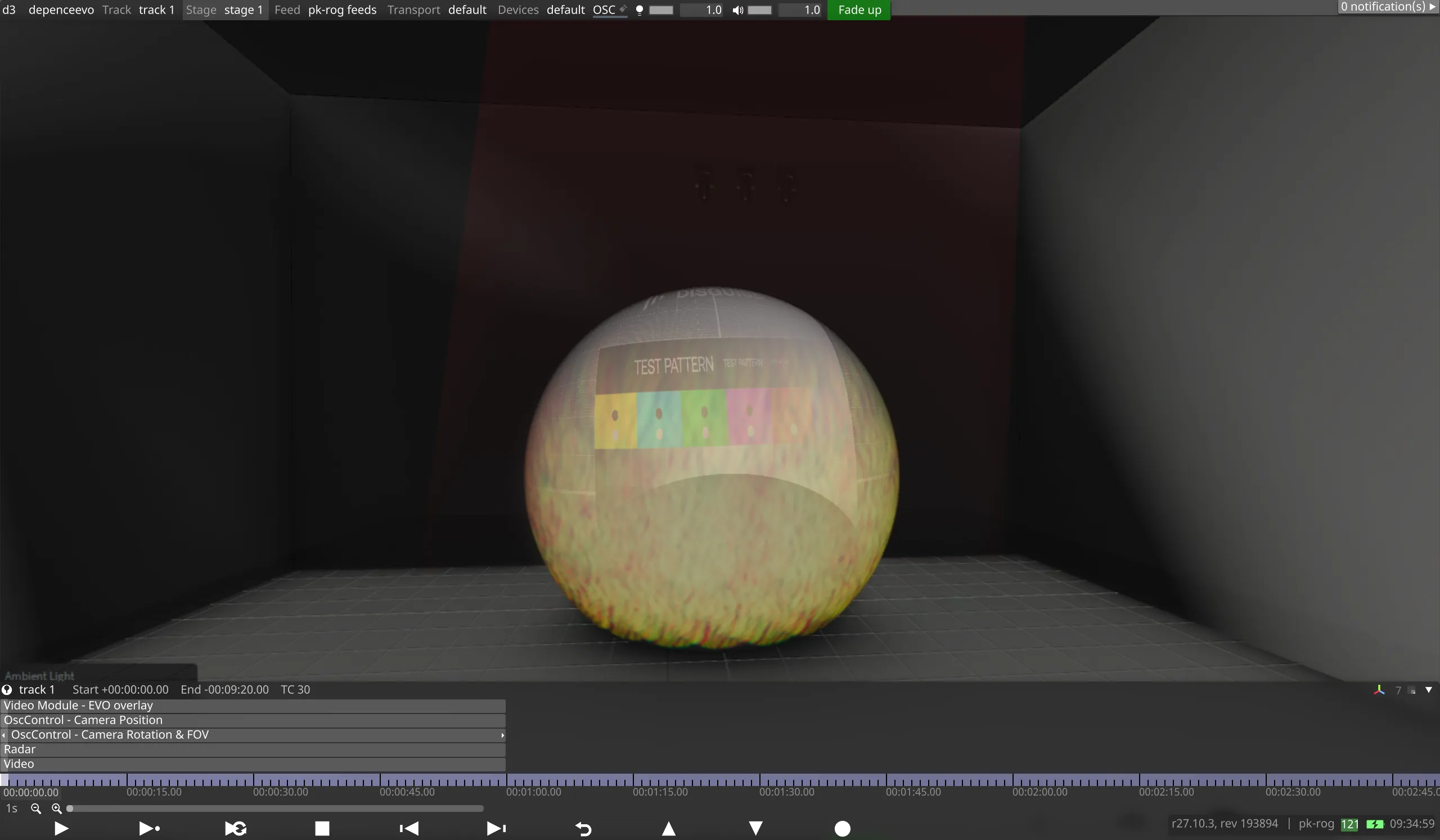The image size is (1440, 840).
Task: Open the Transport menu
Action: point(413,10)
